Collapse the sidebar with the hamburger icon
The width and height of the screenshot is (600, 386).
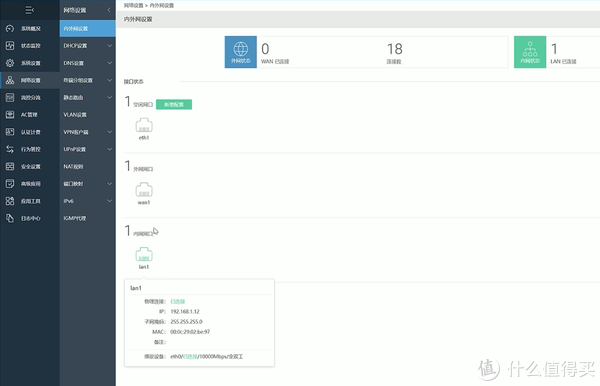coord(29,10)
